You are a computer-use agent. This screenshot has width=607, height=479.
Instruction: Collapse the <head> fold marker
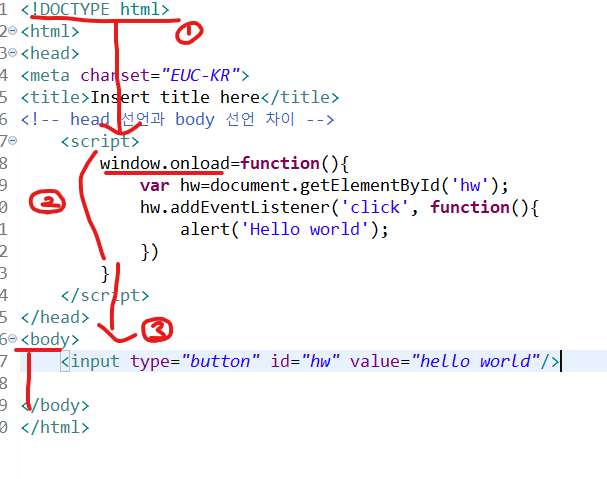[13, 53]
